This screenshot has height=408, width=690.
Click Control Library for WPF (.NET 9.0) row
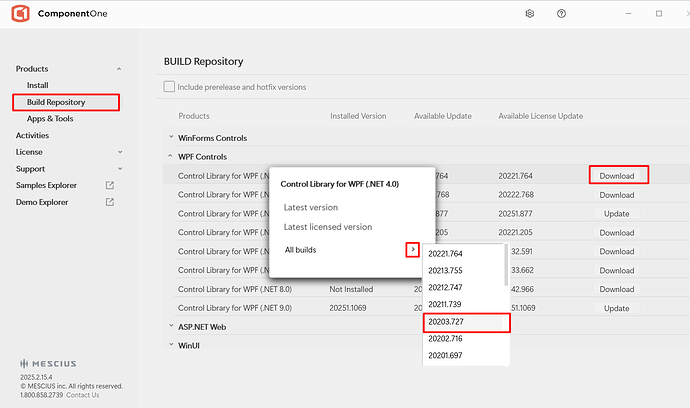coord(235,308)
